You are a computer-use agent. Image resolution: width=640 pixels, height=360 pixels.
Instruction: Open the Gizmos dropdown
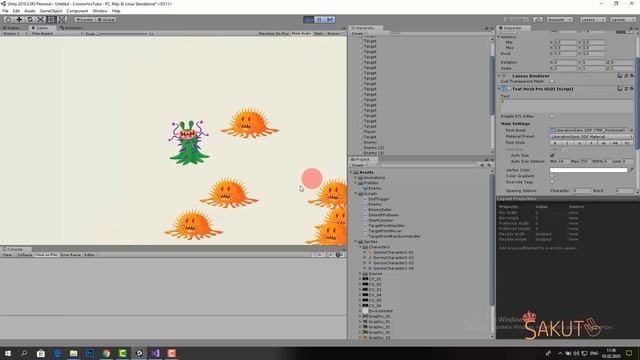[x=335, y=33]
